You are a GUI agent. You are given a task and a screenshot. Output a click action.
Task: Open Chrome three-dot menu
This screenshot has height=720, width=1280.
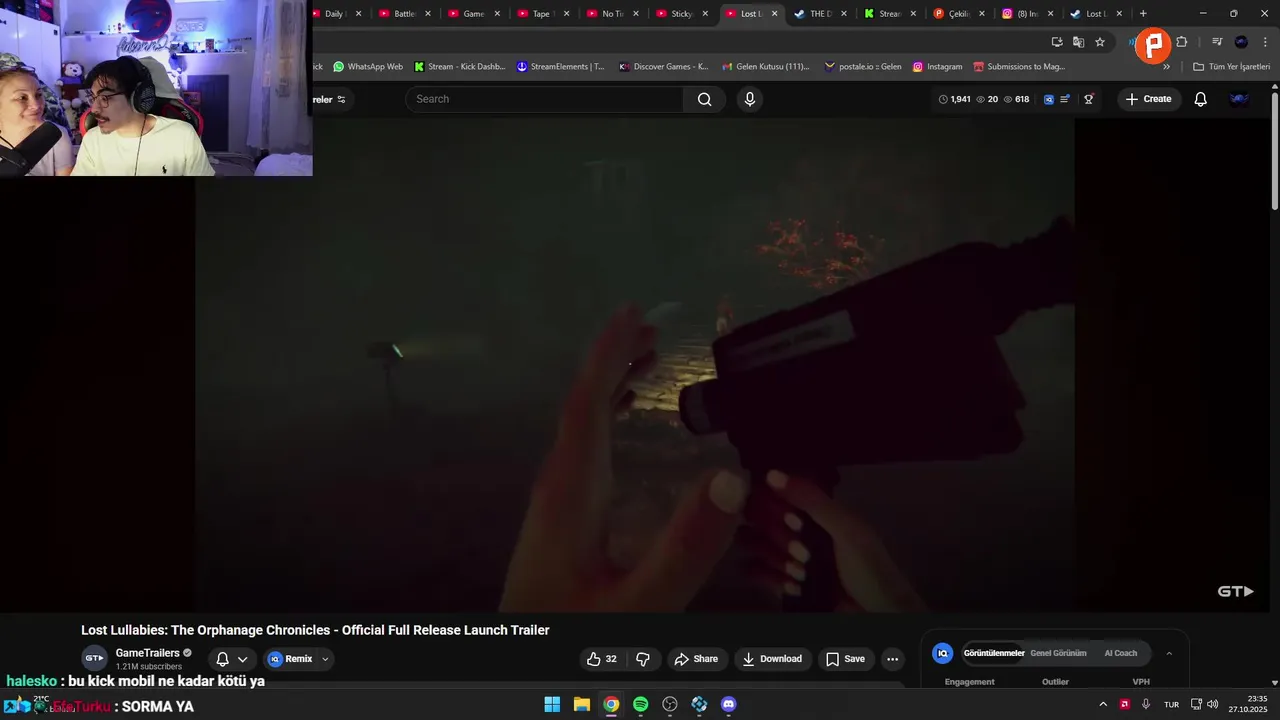click(x=1266, y=42)
